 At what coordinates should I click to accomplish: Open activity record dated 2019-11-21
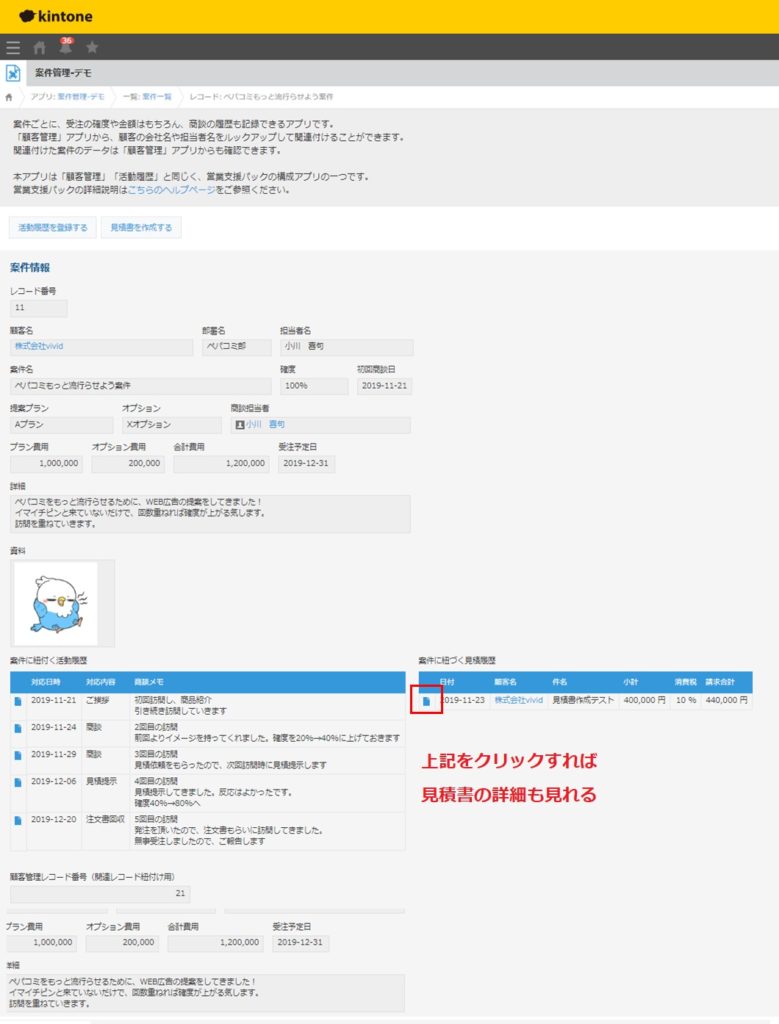18,701
